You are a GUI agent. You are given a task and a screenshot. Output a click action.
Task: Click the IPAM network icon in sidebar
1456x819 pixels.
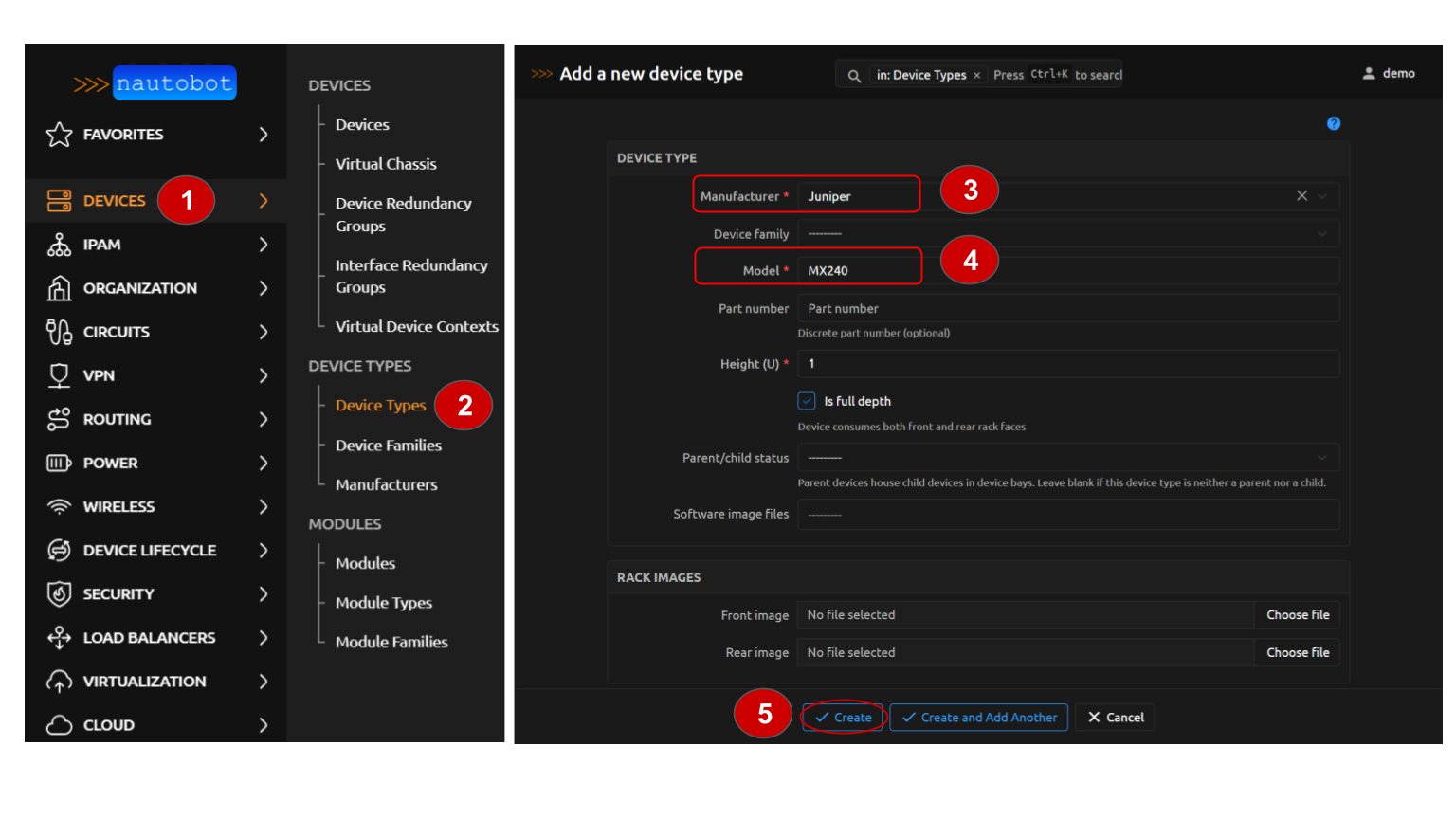[59, 245]
